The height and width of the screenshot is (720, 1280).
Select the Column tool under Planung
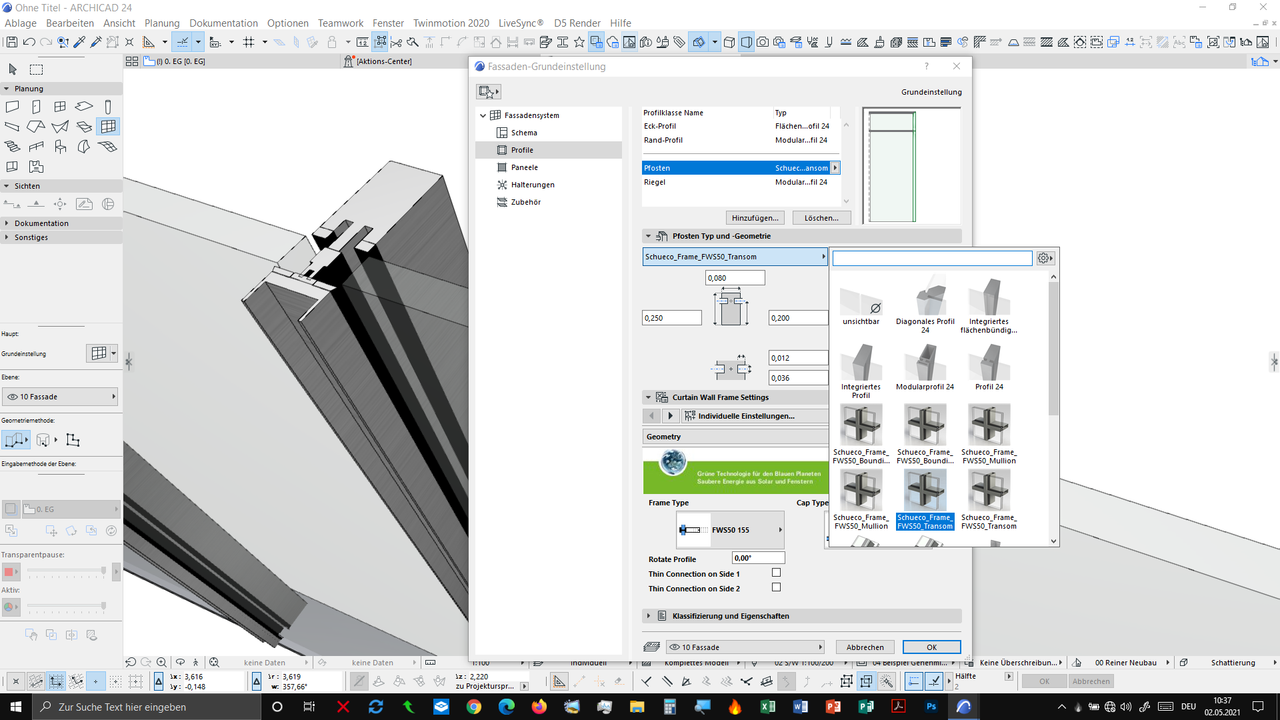pyautogui.click(x=108, y=107)
